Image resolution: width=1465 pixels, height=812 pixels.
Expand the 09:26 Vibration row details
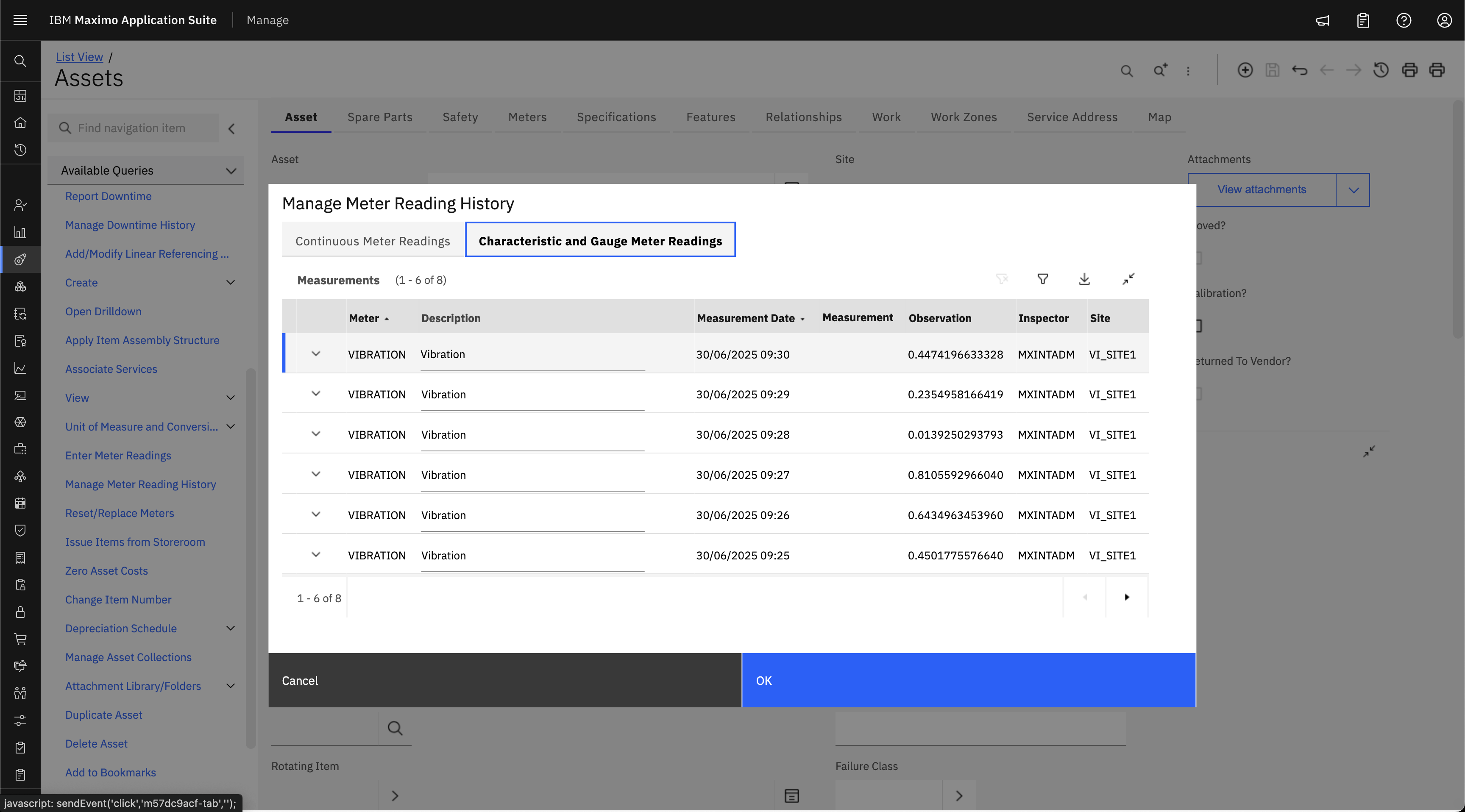(316, 514)
